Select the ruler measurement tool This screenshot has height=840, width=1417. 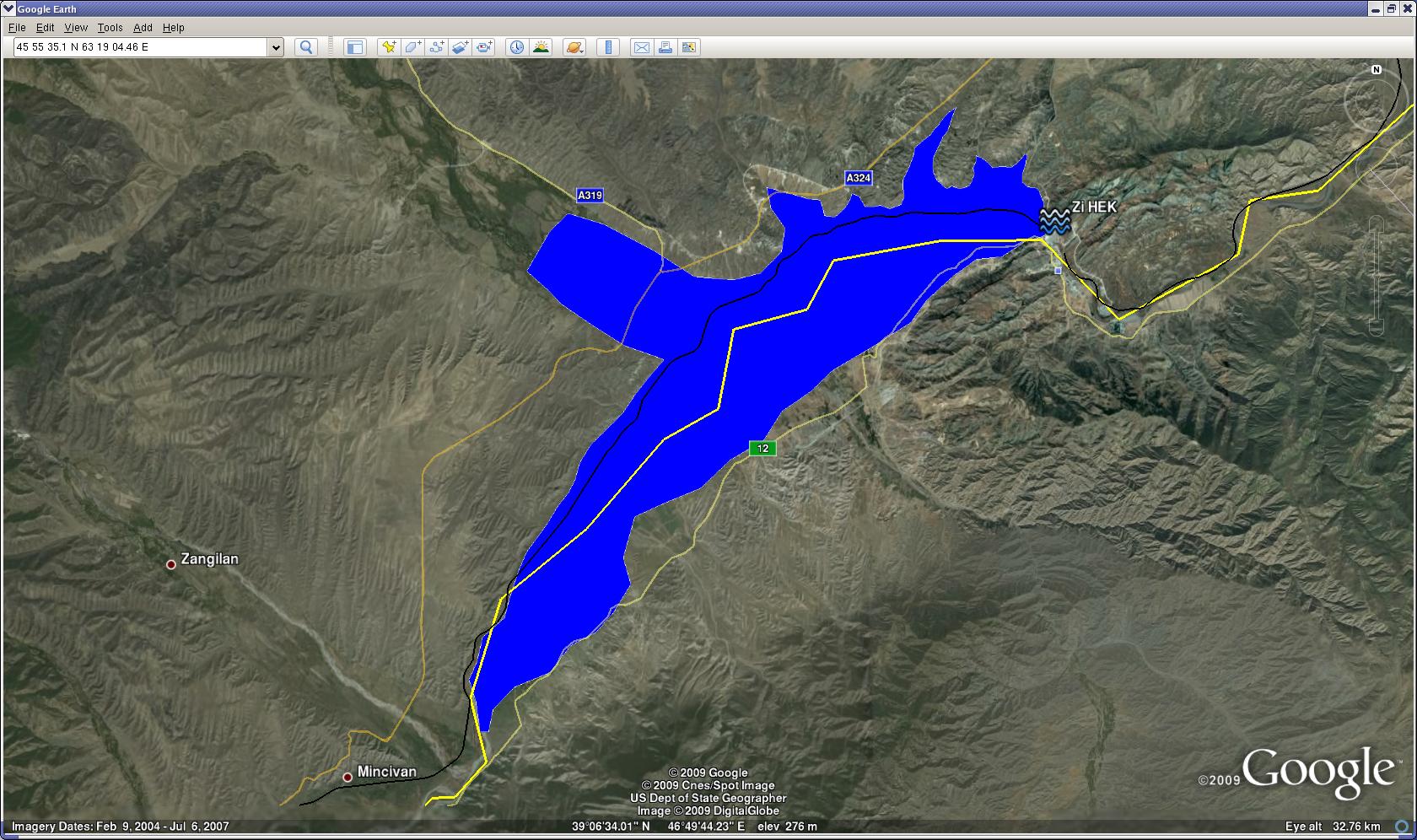(x=607, y=47)
